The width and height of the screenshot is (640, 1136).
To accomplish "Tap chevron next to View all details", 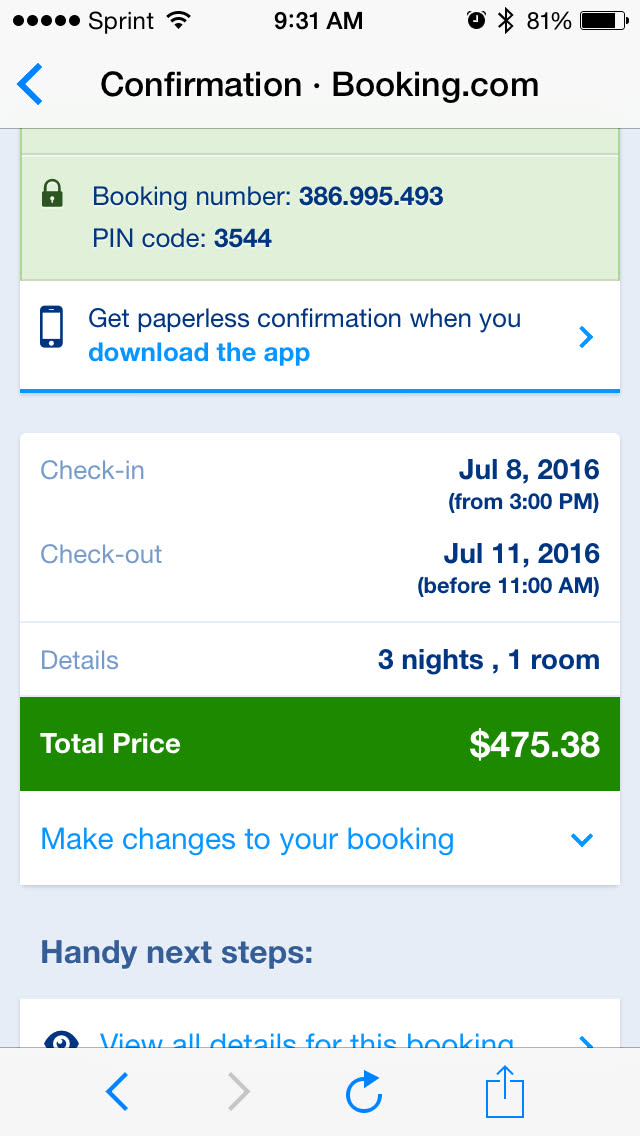I will click(587, 1043).
